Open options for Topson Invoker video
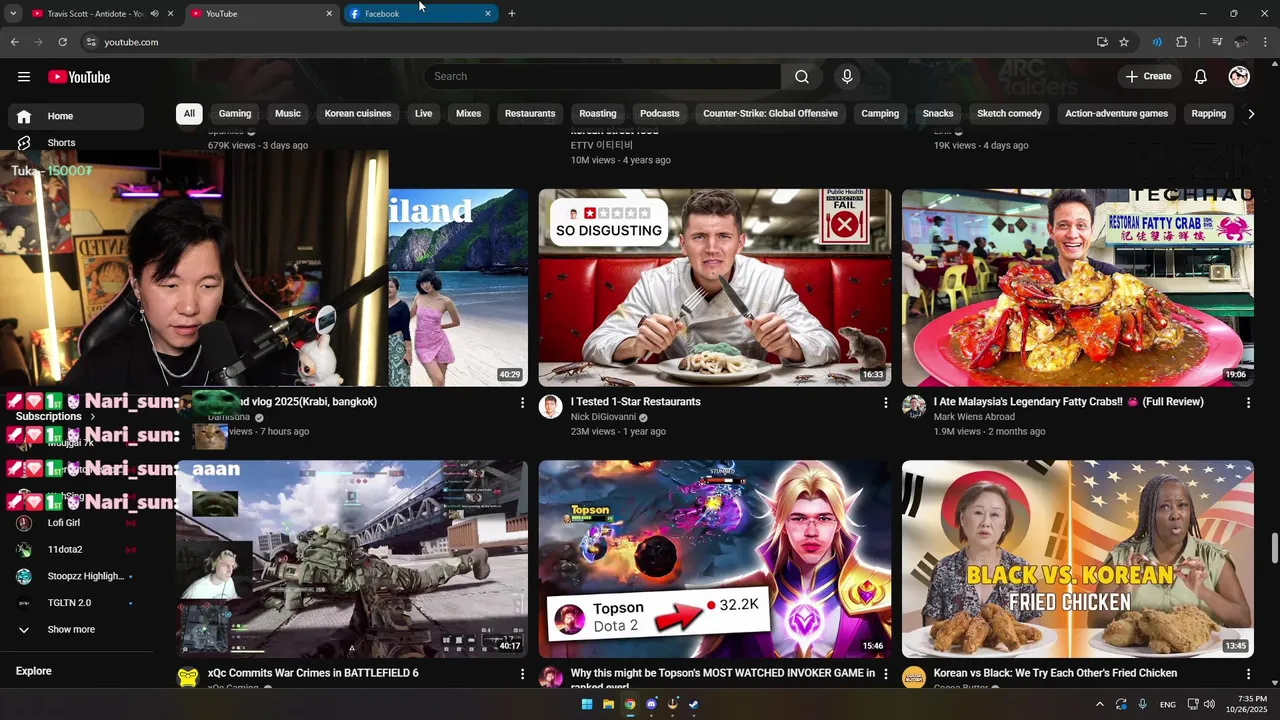The image size is (1280, 720). pos(885,674)
